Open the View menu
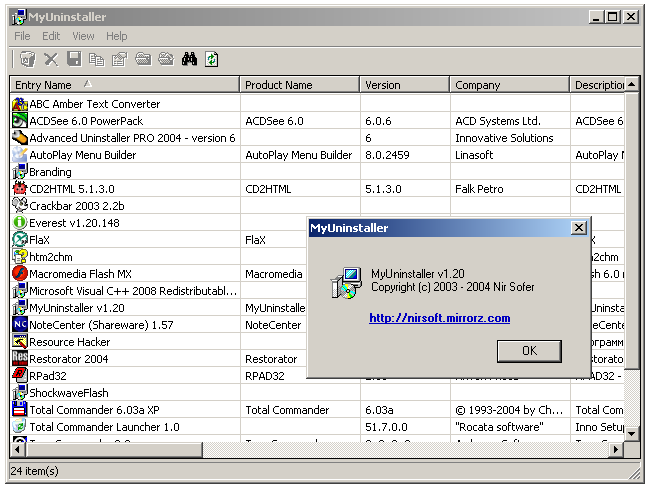Viewport: 653px width, 492px height. pos(83,36)
